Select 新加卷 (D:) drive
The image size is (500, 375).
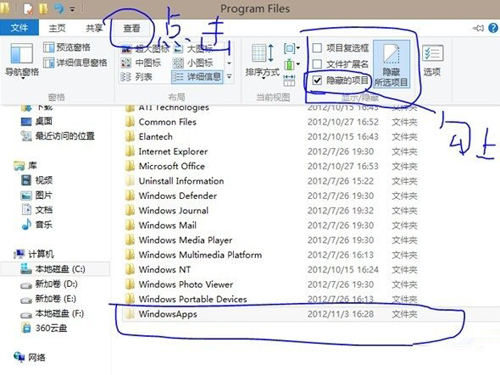point(49,284)
